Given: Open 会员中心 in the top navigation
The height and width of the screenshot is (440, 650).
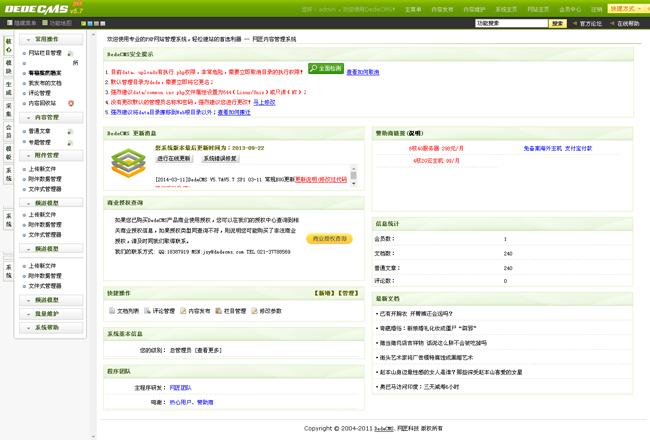Looking at the screenshot, I should (570, 9).
